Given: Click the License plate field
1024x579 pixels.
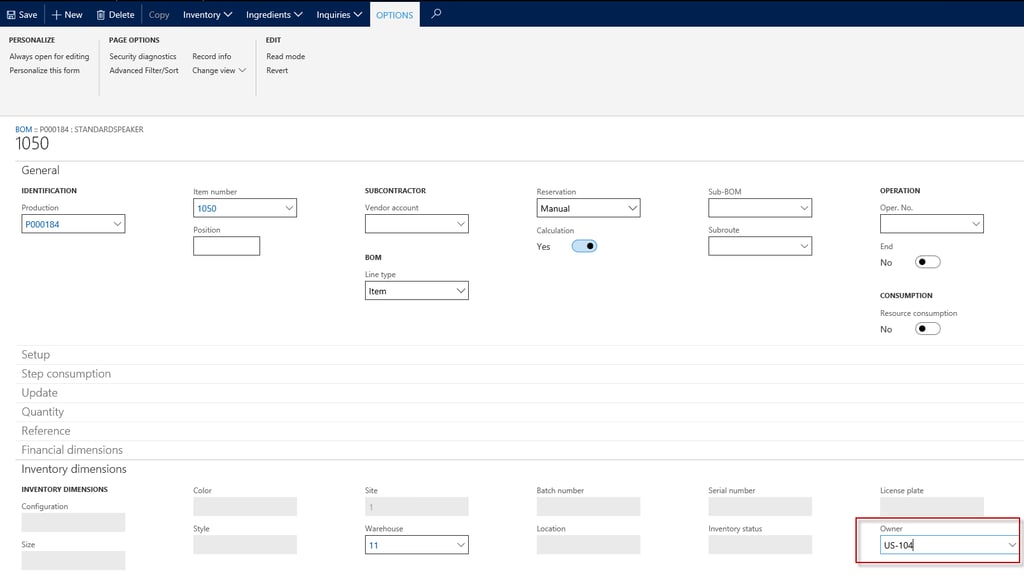Looking at the screenshot, I should pyautogui.click(x=932, y=507).
